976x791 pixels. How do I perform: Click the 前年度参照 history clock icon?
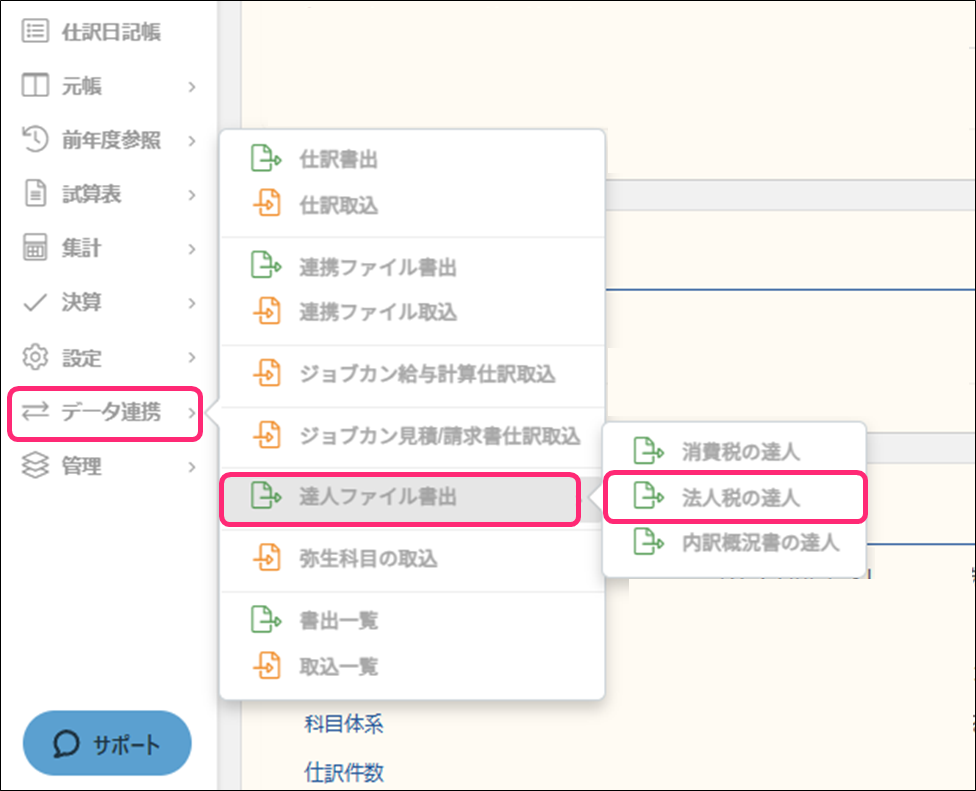point(35,139)
